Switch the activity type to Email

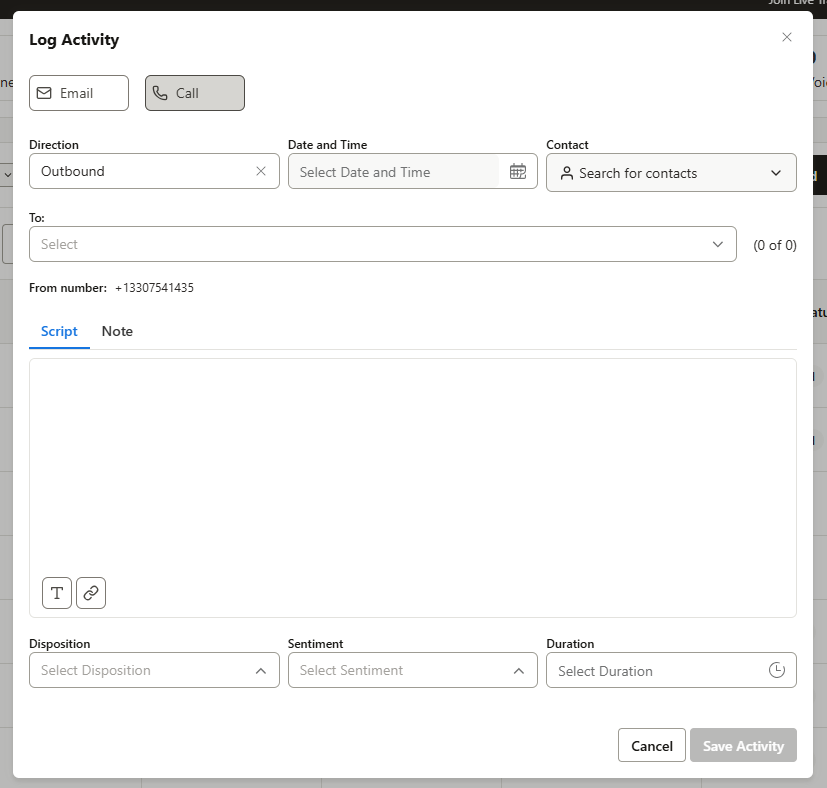[79, 92]
